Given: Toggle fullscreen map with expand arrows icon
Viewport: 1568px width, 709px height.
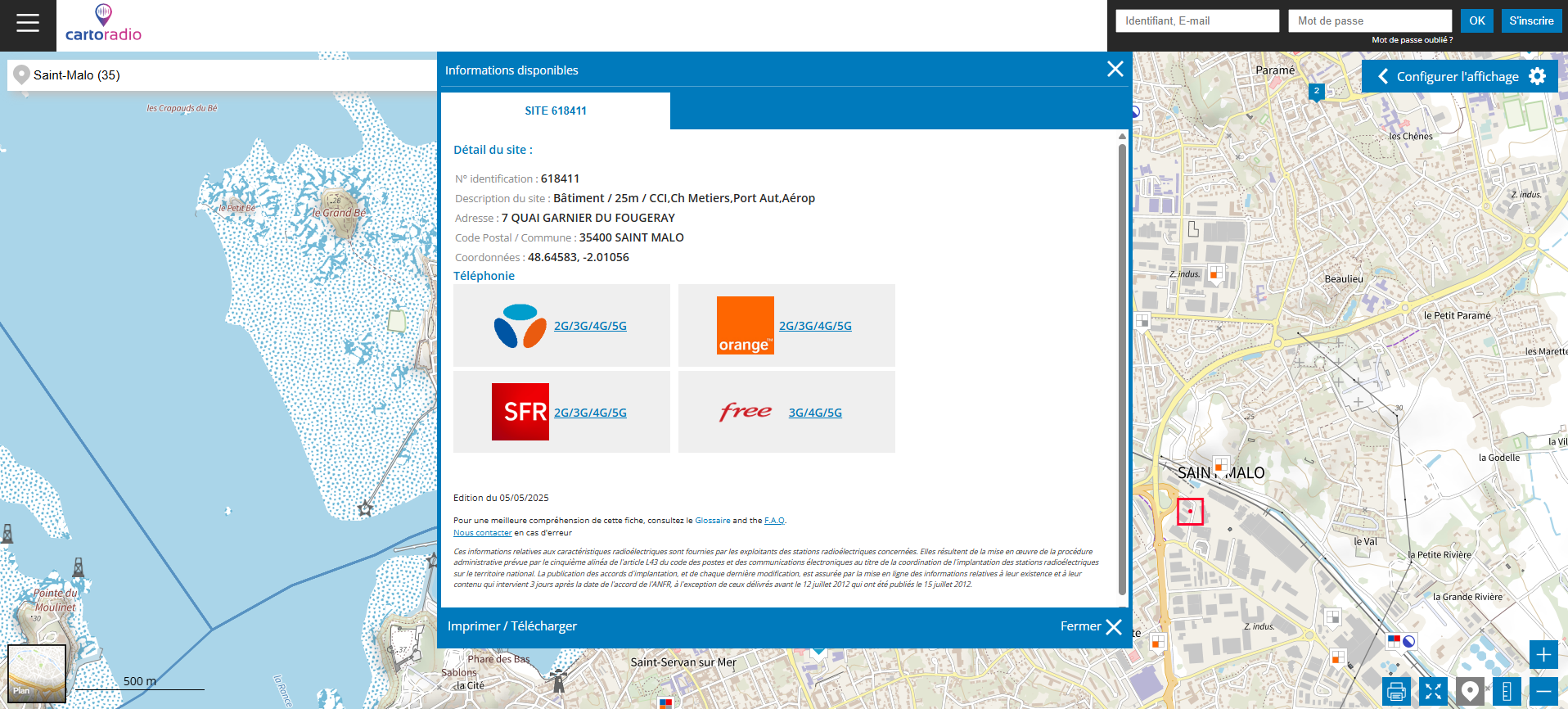Looking at the screenshot, I should point(1433,691).
